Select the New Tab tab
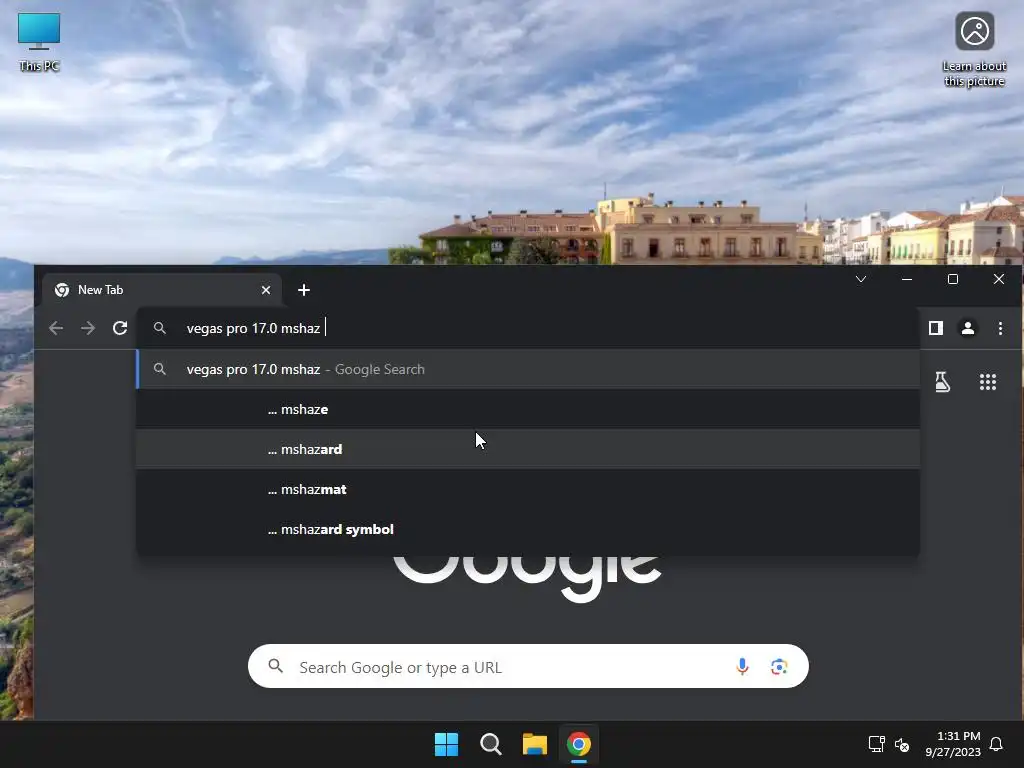This screenshot has width=1024, height=768. (x=161, y=290)
